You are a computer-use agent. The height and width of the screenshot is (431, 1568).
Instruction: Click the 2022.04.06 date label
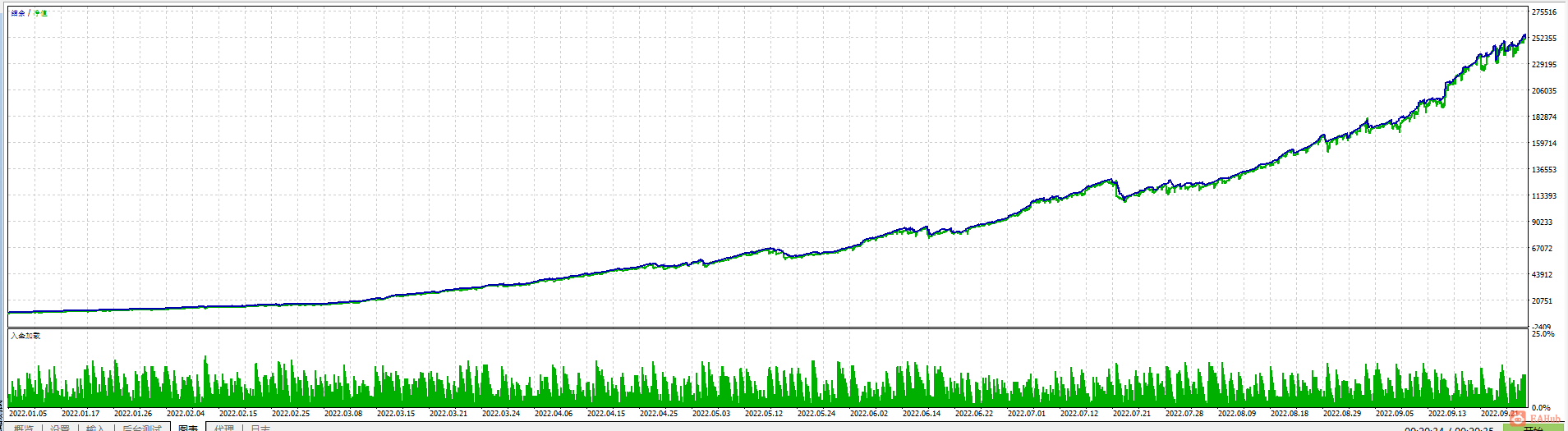(x=554, y=414)
